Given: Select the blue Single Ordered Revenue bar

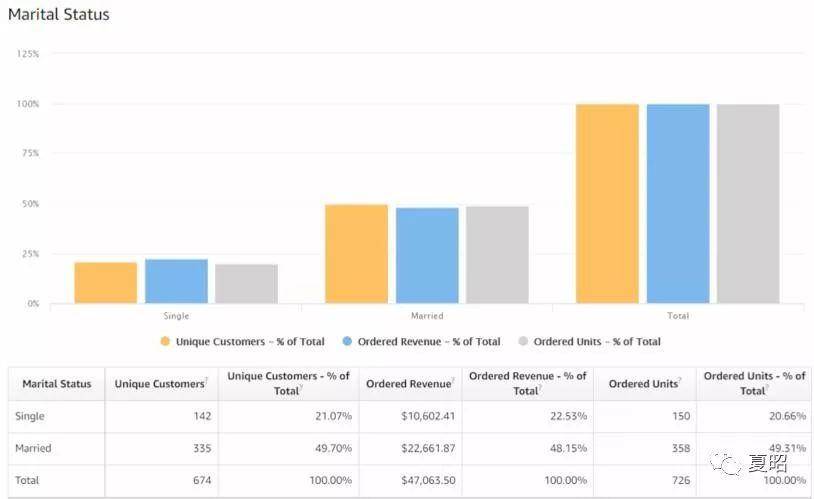Looking at the screenshot, I should [x=177, y=281].
